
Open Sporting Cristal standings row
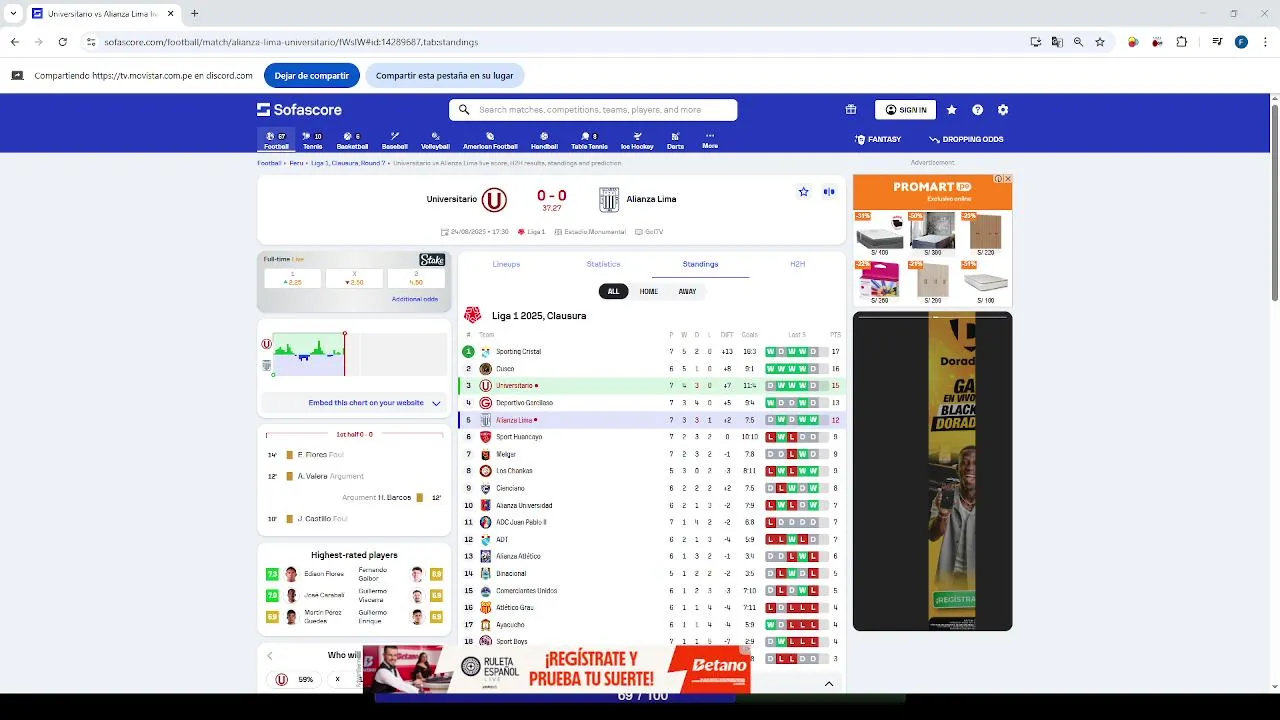(x=651, y=352)
